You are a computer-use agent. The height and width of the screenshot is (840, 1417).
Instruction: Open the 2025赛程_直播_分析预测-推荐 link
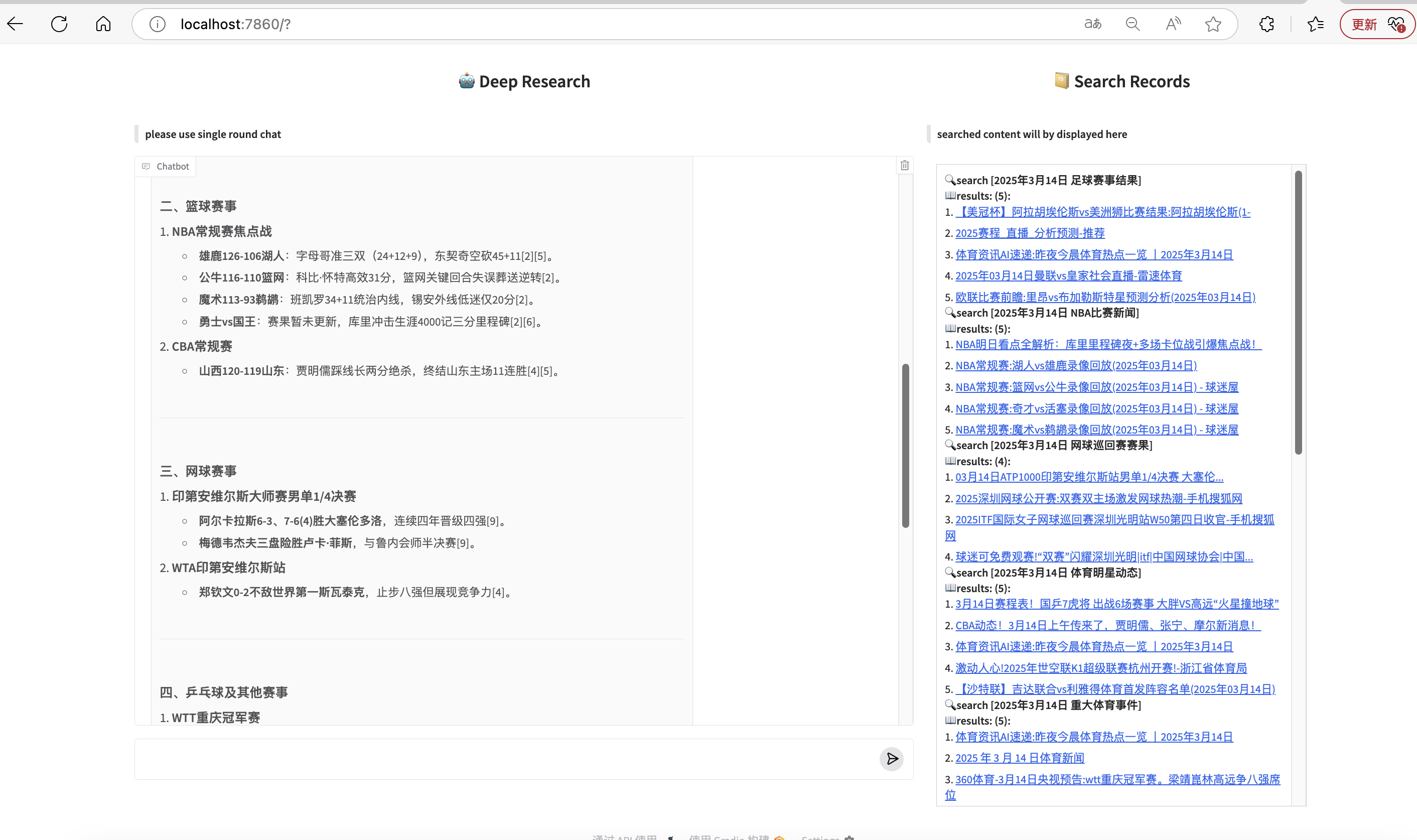click(1029, 233)
